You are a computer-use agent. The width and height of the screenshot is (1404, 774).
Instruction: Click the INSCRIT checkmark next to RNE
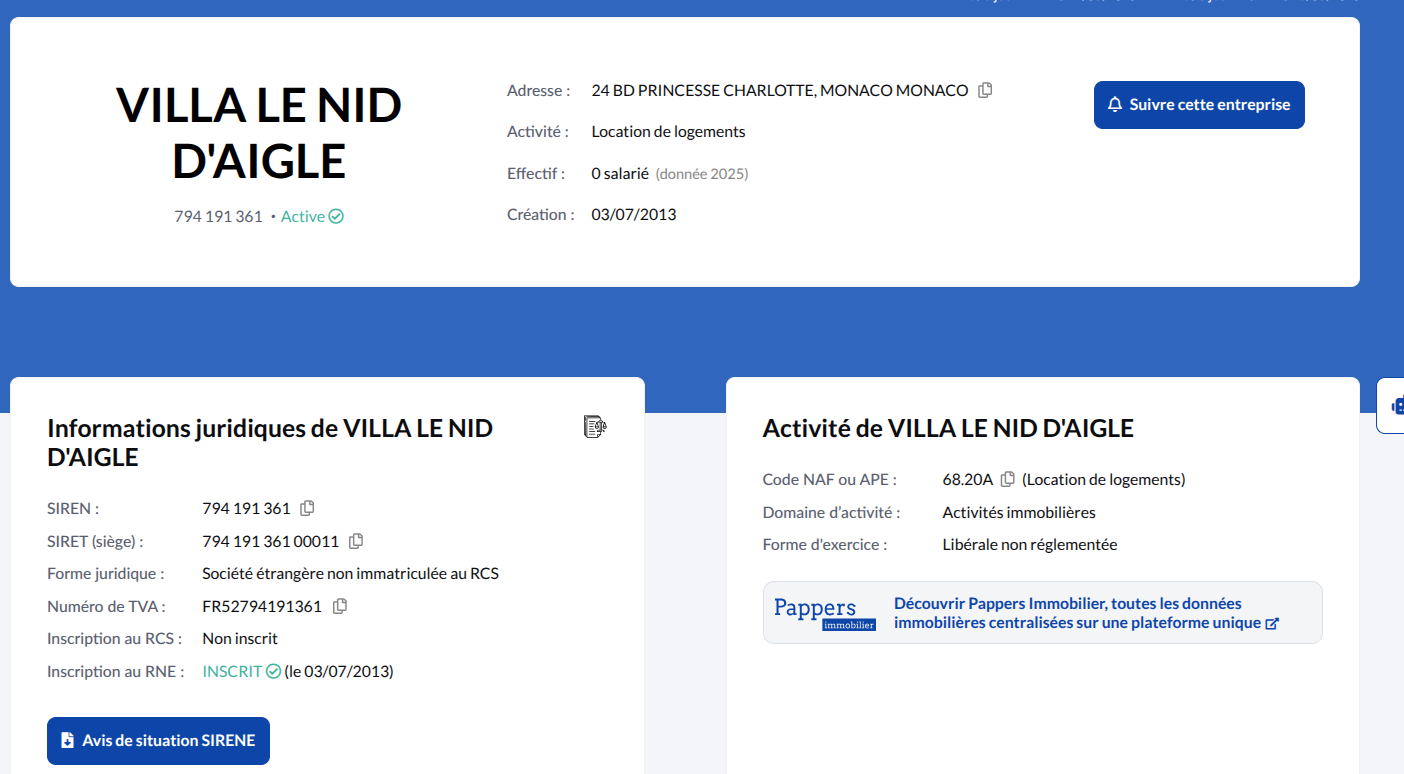273,671
